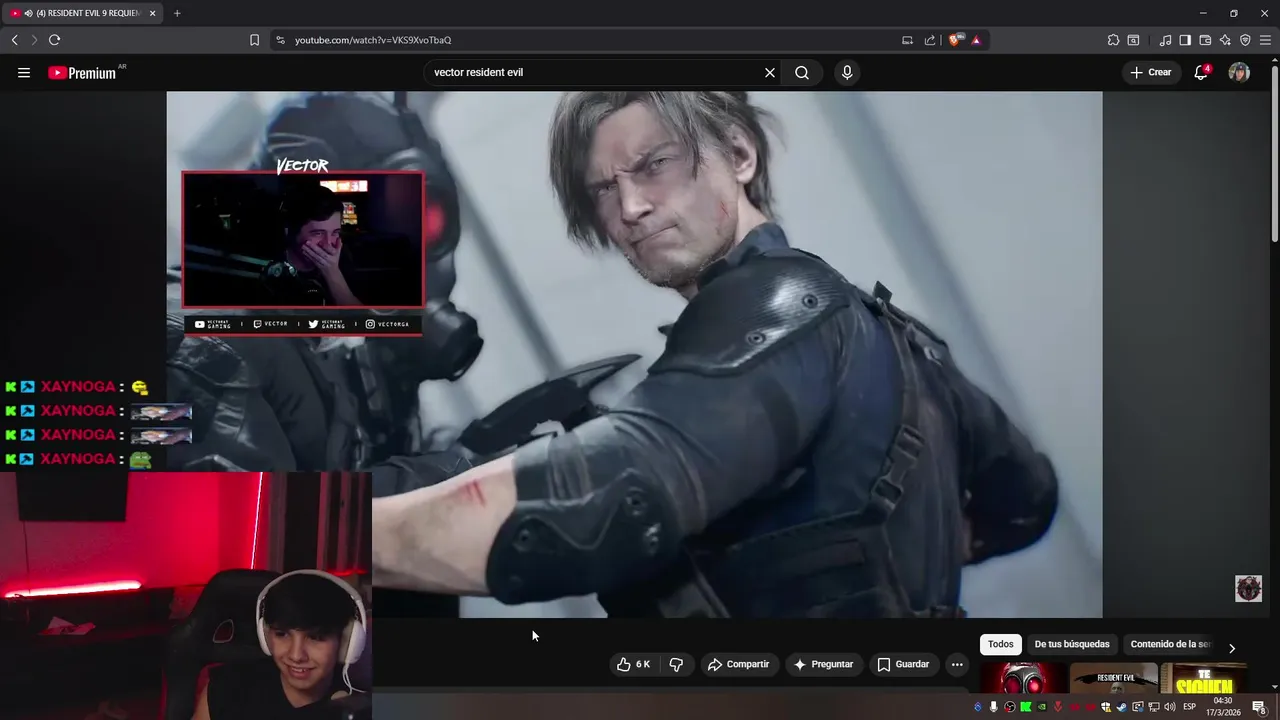Click the Compartir button
This screenshot has width=1280, height=720.
(738, 664)
